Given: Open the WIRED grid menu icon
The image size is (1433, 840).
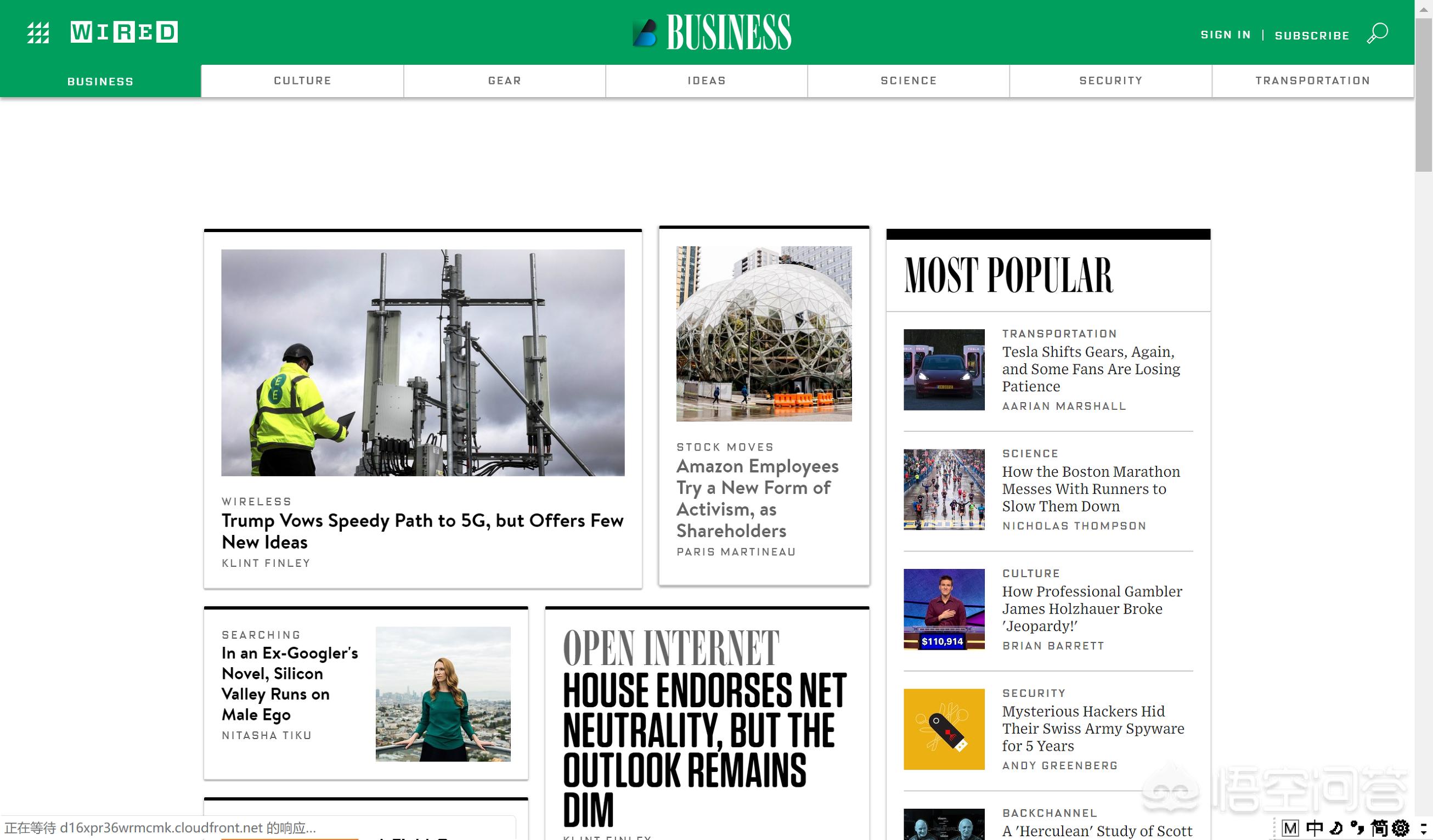Looking at the screenshot, I should tap(38, 32).
